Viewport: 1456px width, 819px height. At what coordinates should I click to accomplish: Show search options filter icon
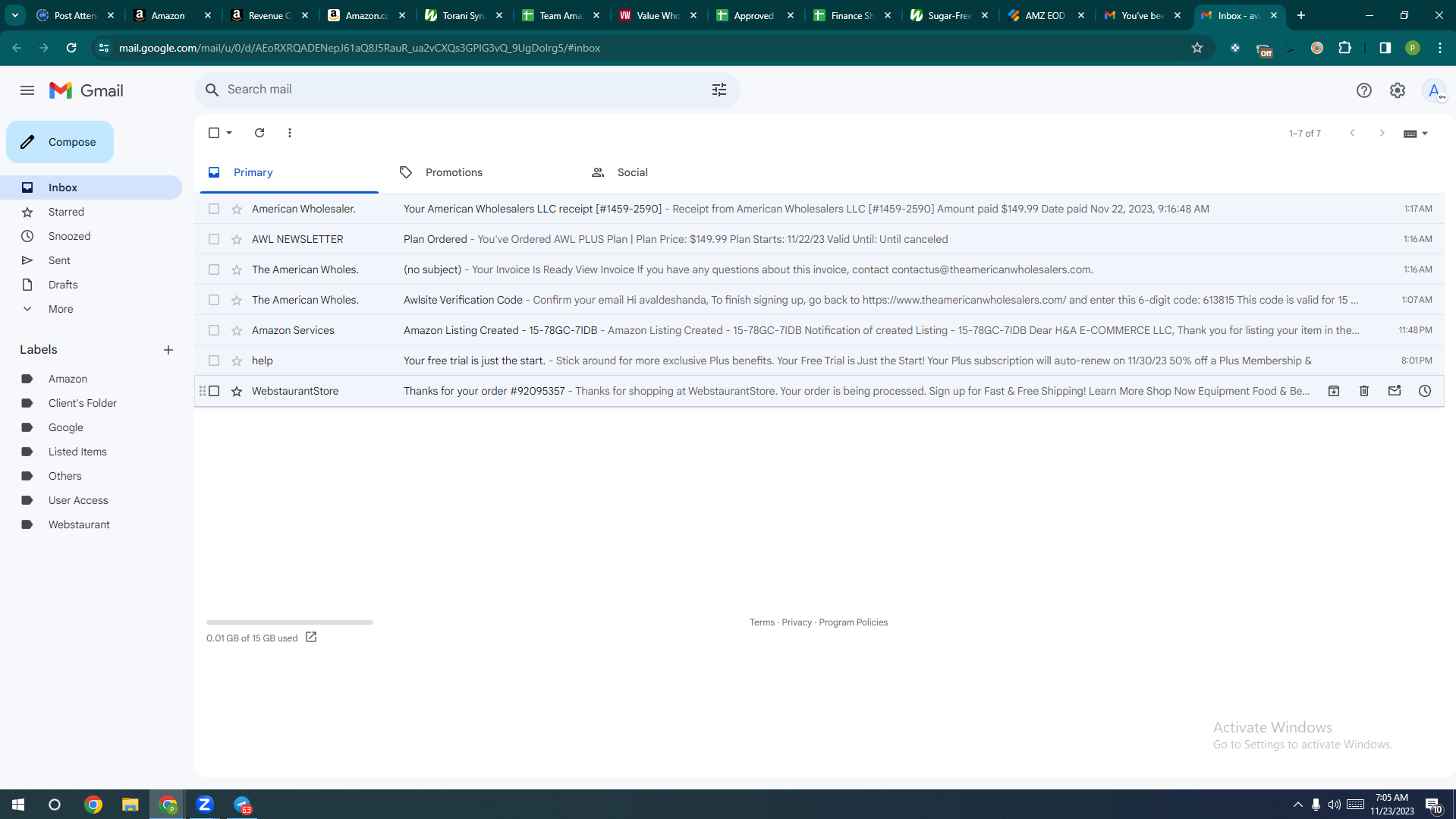coord(719,90)
